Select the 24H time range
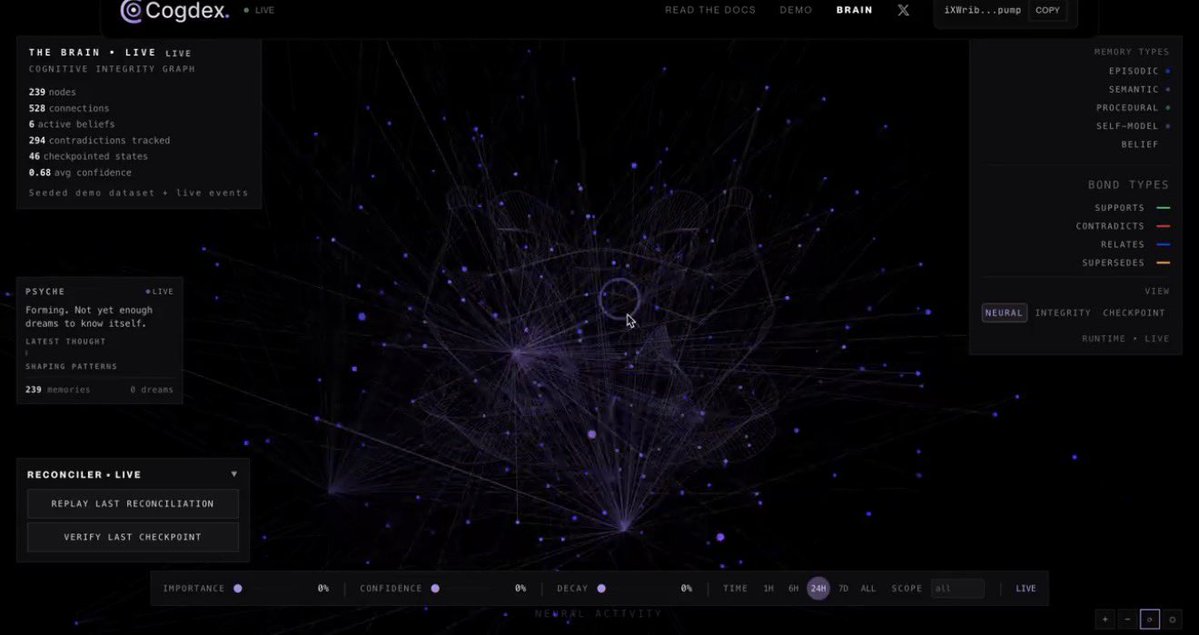The width and height of the screenshot is (1199, 635). coord(818,588)
